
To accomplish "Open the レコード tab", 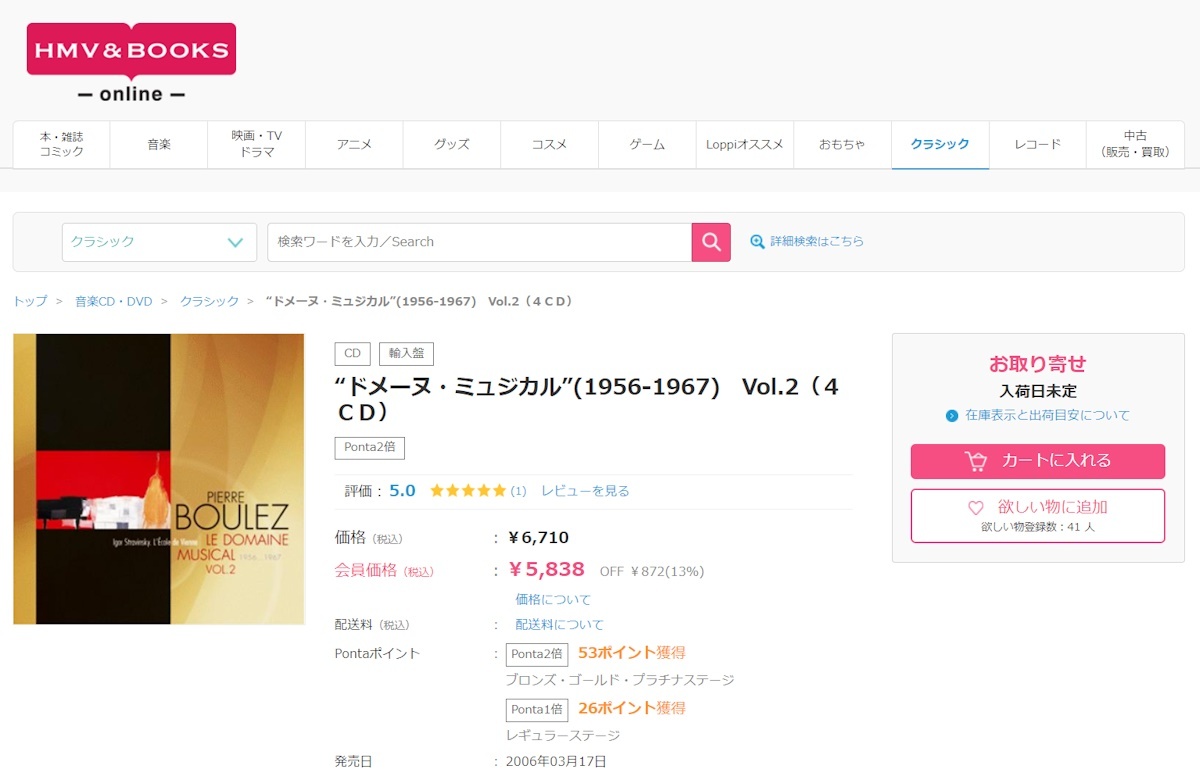I will pos(1037,144).
